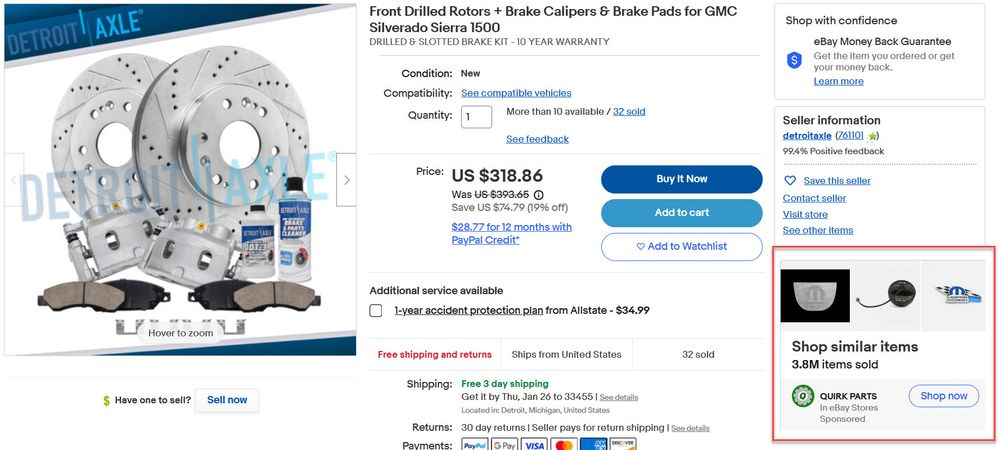Add the brake kit to cart
1000x450 pixels.
(x=682, y=213)
